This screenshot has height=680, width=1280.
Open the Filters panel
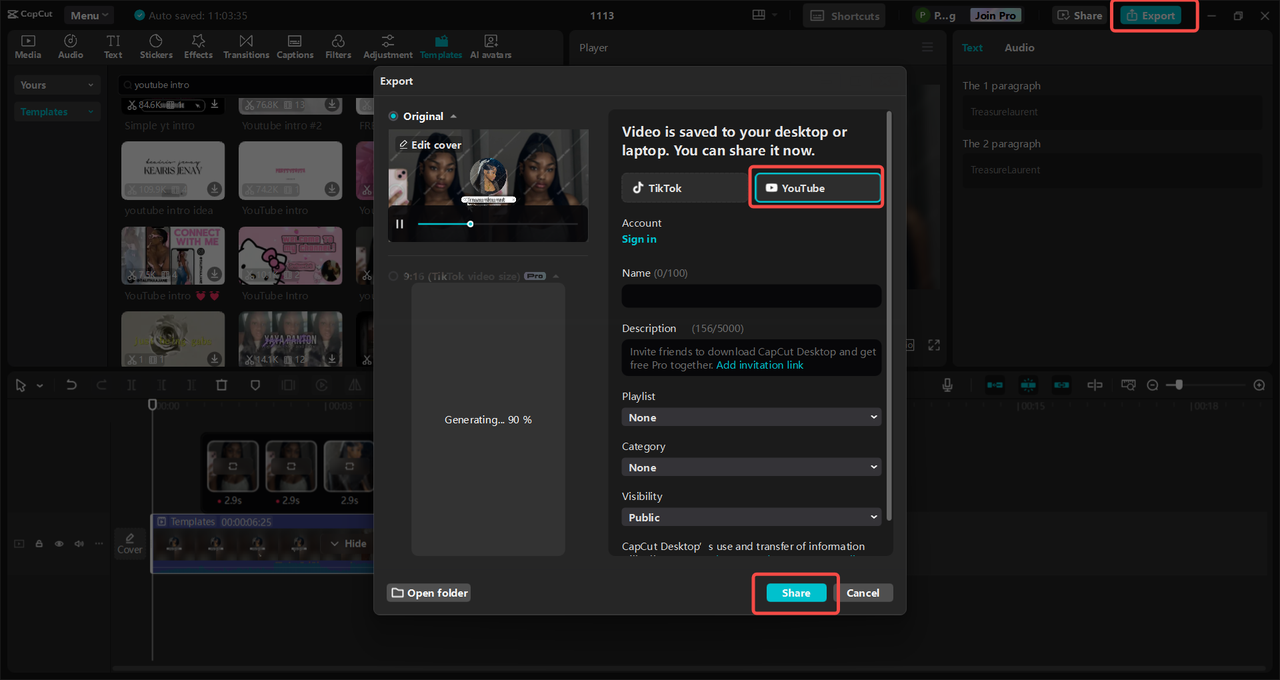tap(338, 46)
